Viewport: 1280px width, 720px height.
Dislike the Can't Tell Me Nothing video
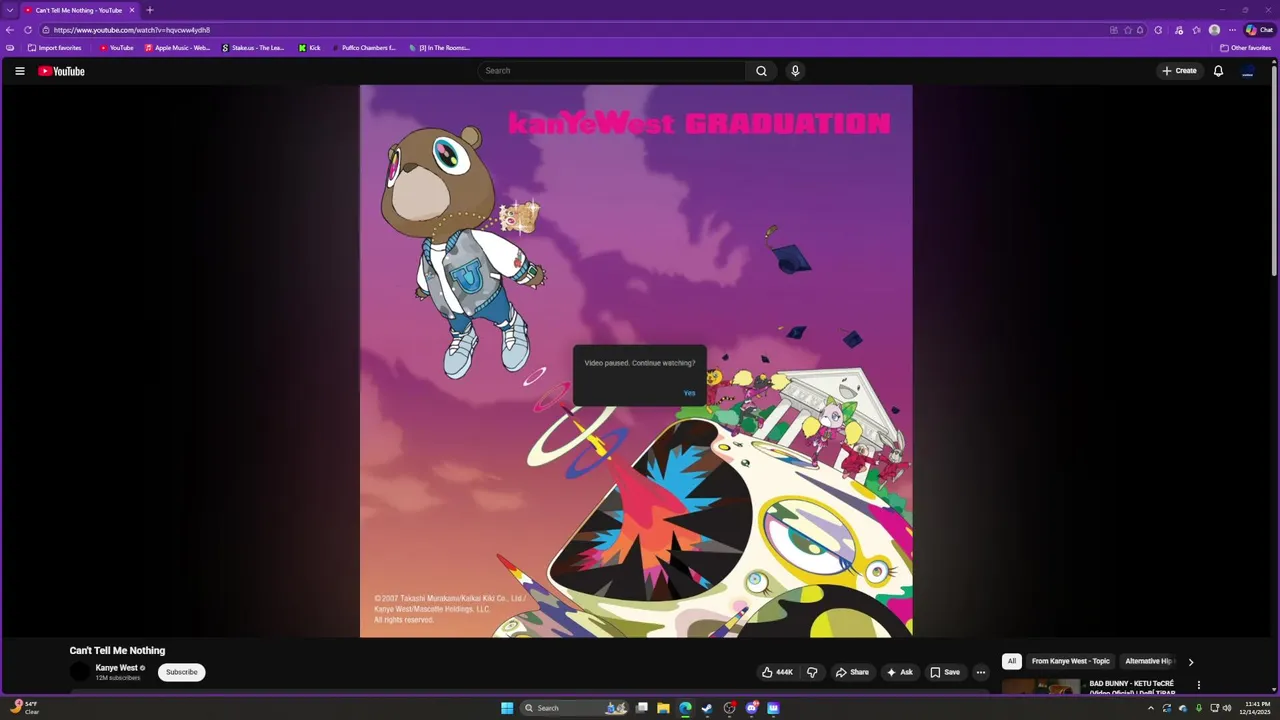click(x=812, y=672)
